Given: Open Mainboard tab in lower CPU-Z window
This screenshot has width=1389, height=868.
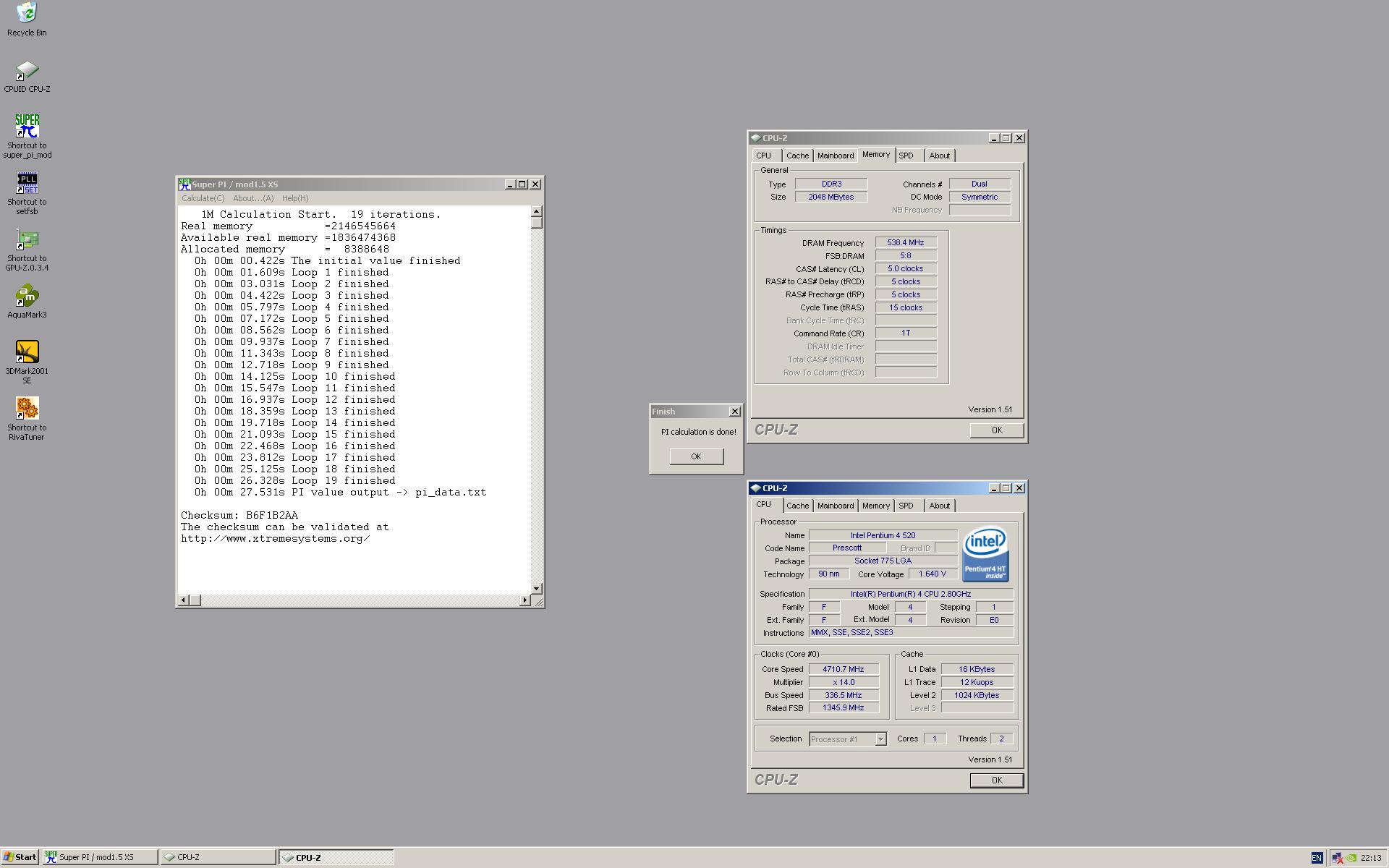Looking at the screenshot, I should (x=836, y=506).
